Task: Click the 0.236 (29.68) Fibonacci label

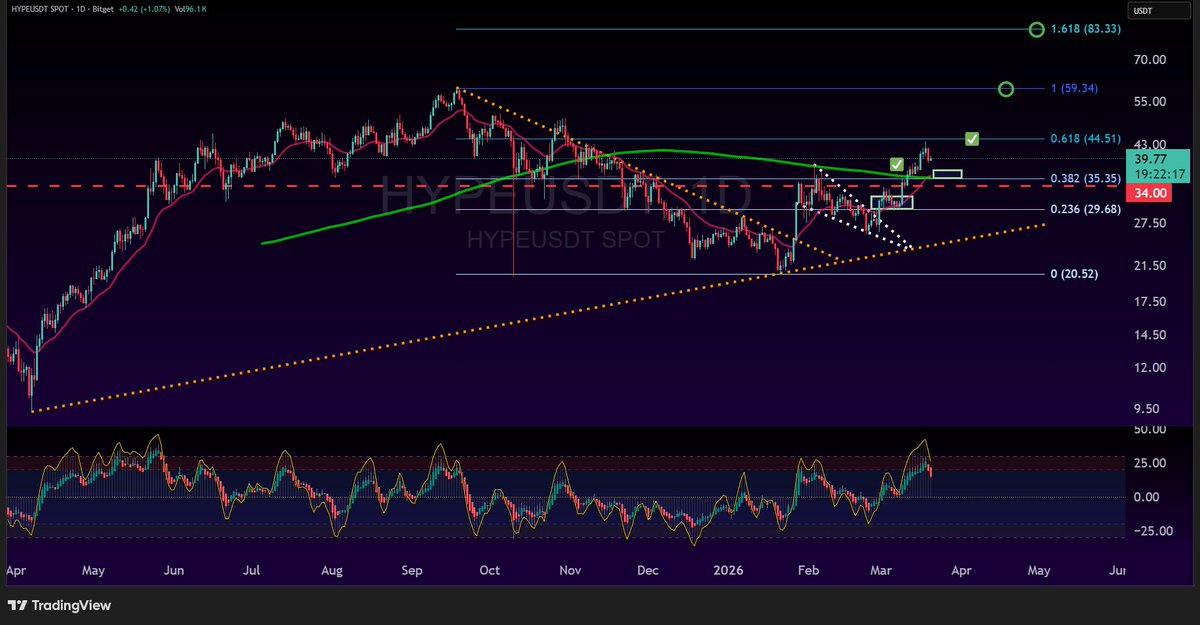Action: click(1085, 209)
